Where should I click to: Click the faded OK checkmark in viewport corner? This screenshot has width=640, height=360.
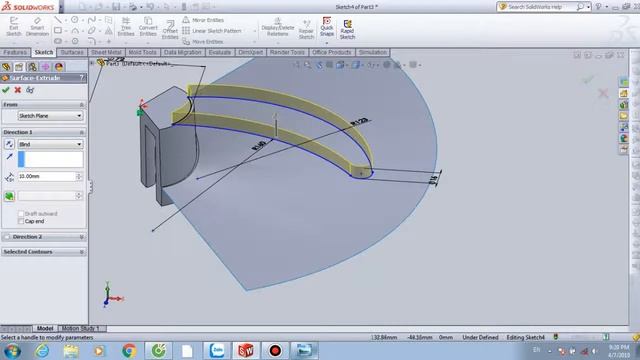(x=588, y=80)
